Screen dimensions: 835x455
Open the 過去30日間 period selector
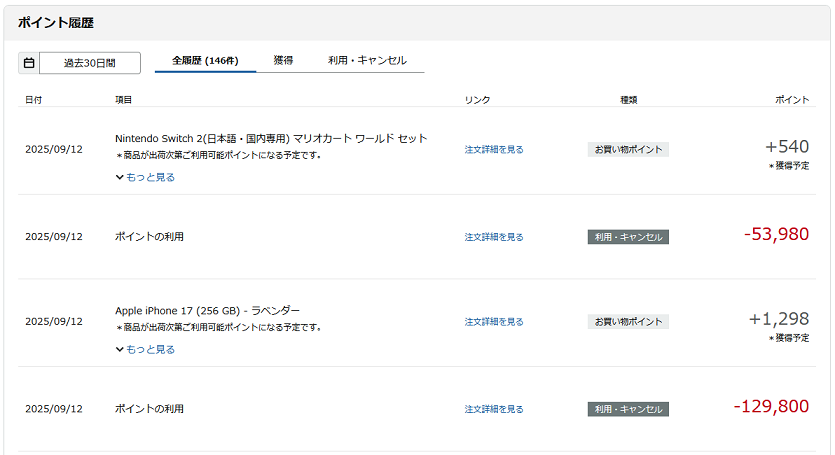tap(89, 63)
